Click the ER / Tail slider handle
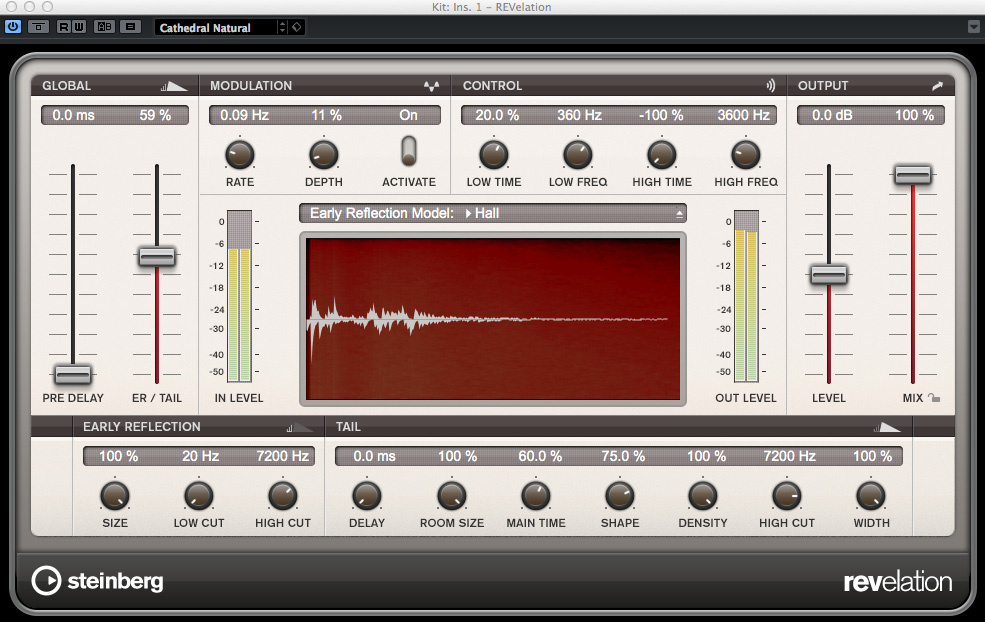Screen dimensions: 985x622 pos(157,257)
